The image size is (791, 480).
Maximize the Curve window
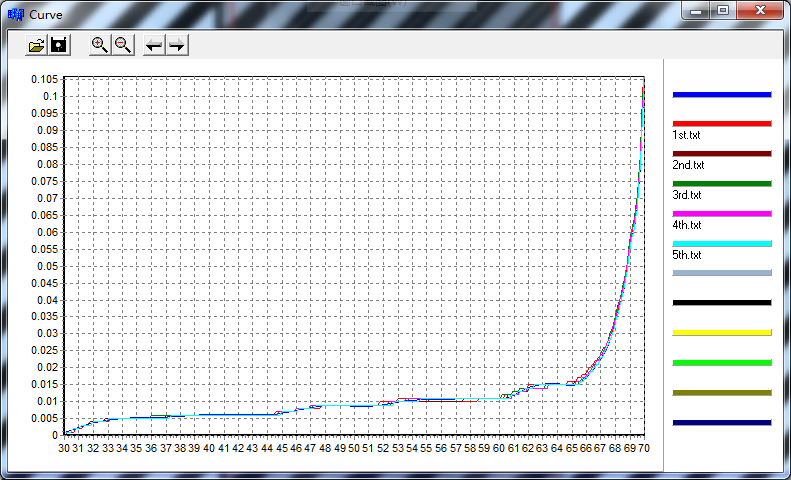722,10
